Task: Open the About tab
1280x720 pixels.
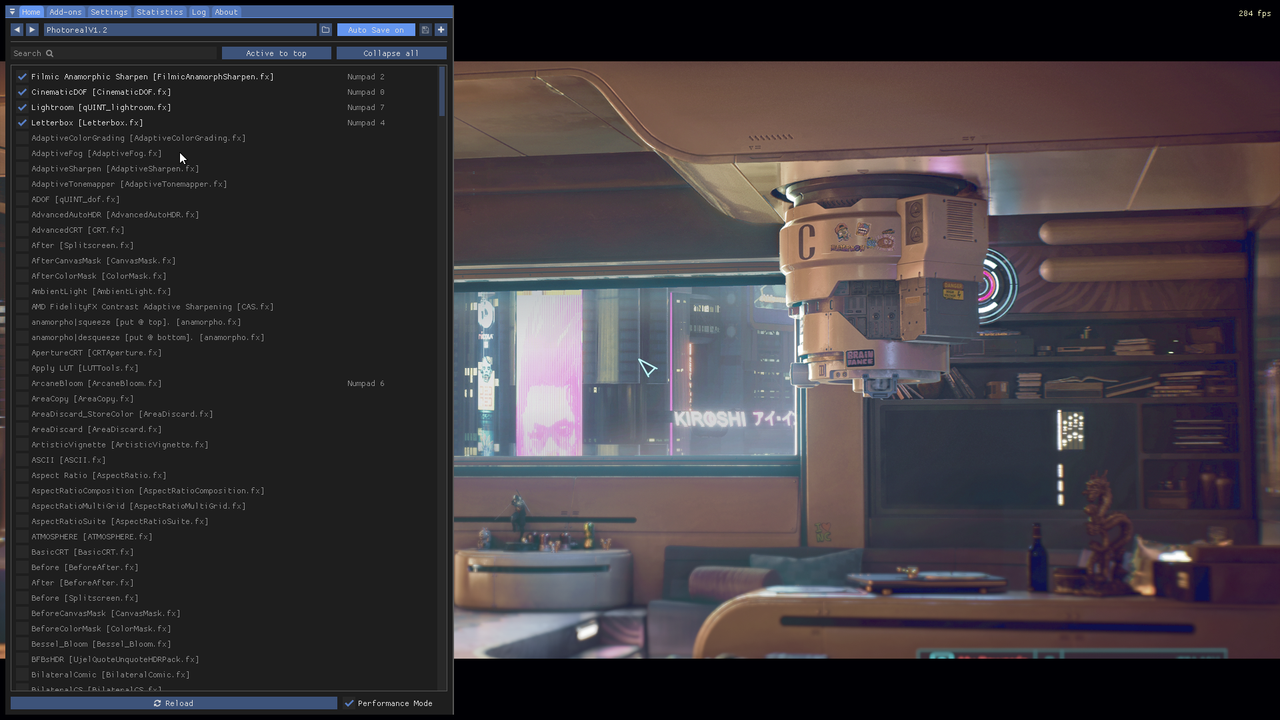Action: click(226, 12)
